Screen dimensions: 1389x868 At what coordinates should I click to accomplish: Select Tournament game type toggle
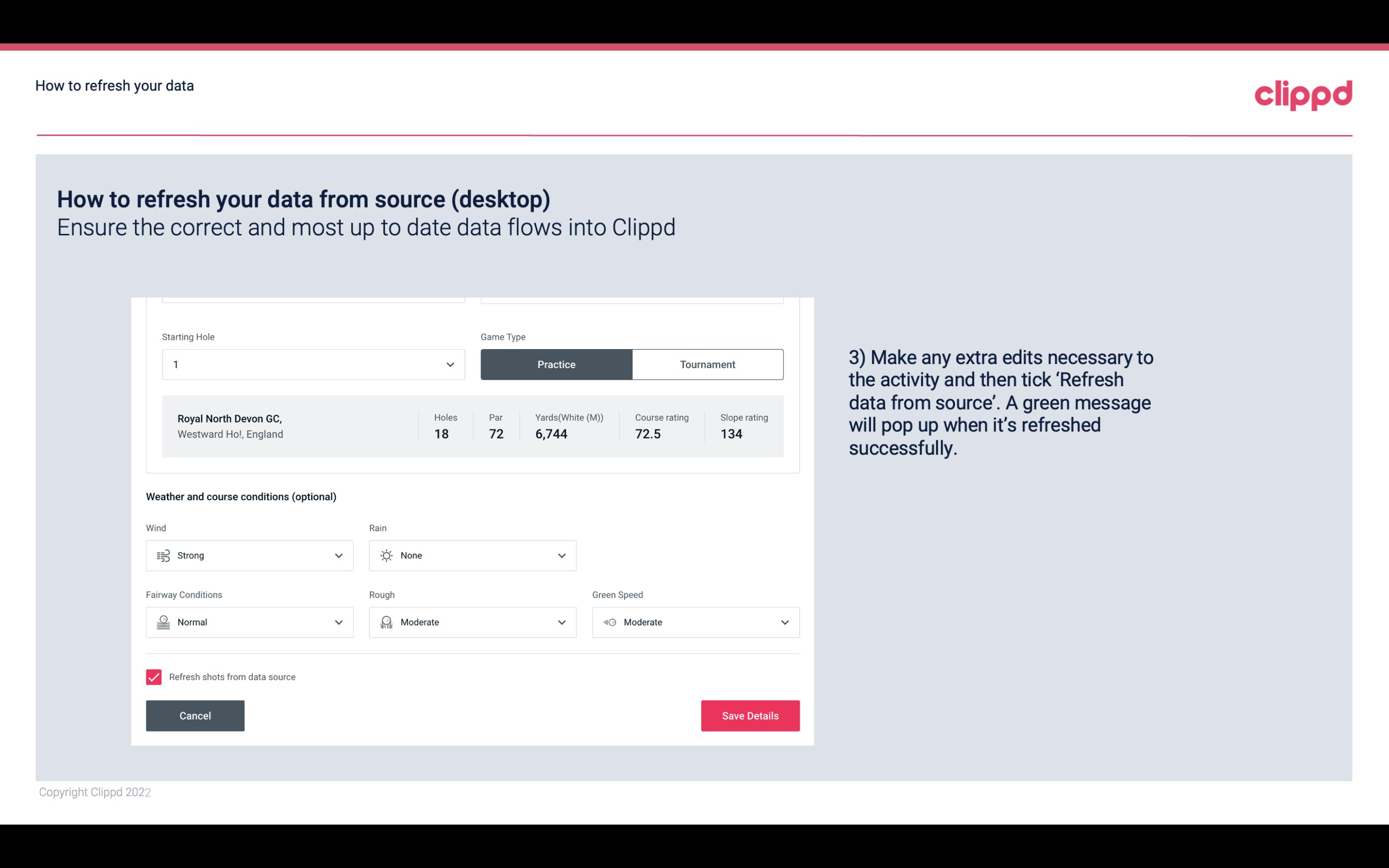pyautogui.click(x=706, y=364)
